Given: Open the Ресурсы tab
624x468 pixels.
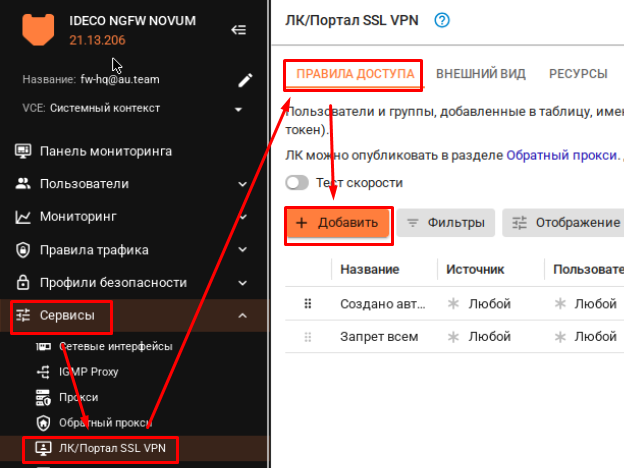Looking at the screenshot, I should pos(577,74).
